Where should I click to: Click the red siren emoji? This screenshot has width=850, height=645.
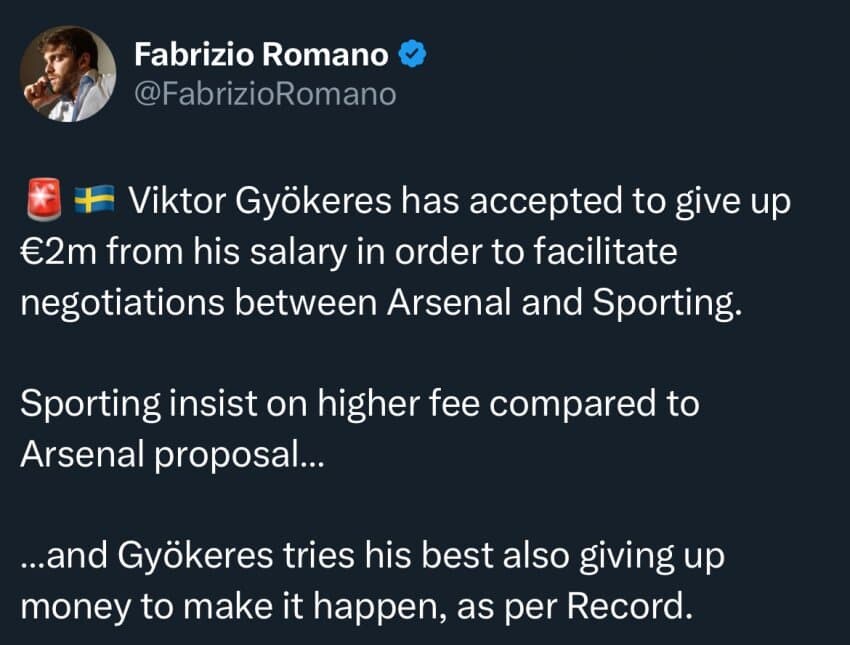pyautogui.click(x=44, y=200)
